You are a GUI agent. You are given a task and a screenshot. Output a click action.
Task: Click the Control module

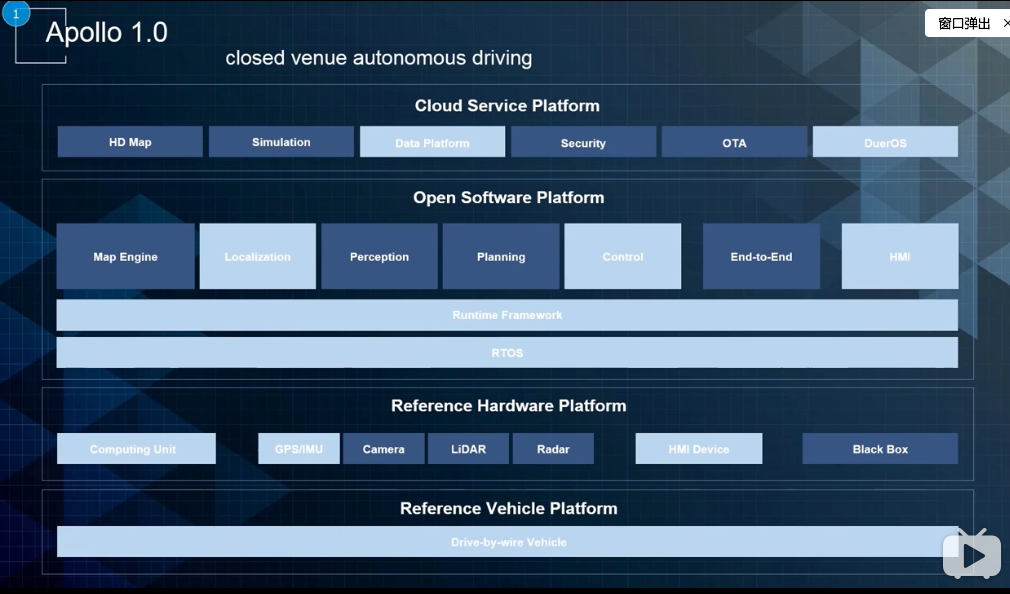pyautogui.click(x=623, y=256)
